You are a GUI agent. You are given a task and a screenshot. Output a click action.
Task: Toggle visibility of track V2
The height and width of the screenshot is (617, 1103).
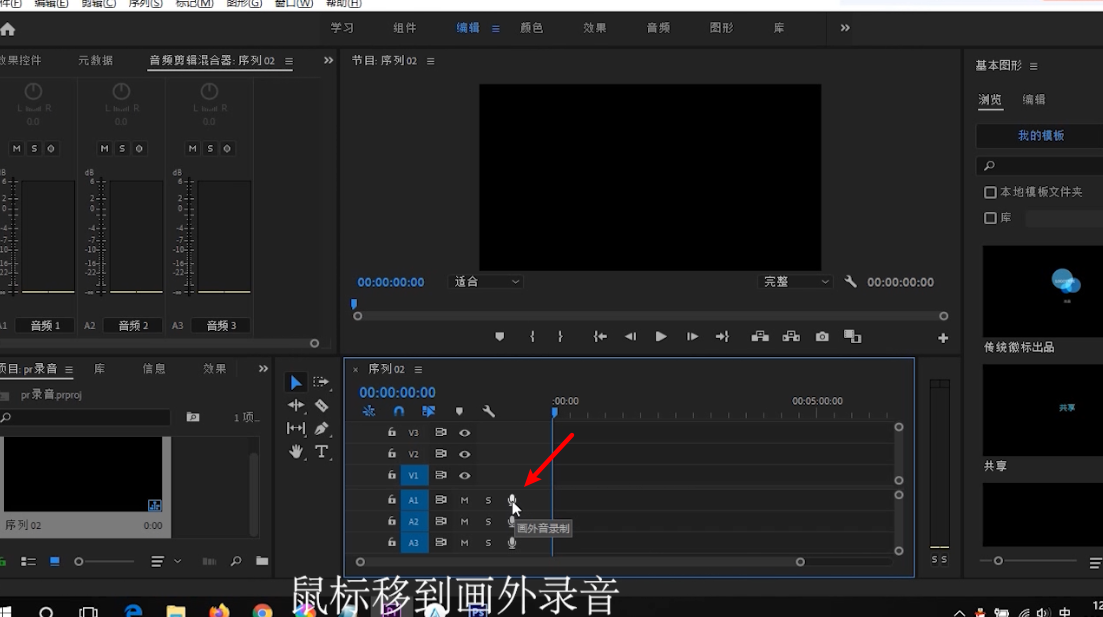coord(464,453)
